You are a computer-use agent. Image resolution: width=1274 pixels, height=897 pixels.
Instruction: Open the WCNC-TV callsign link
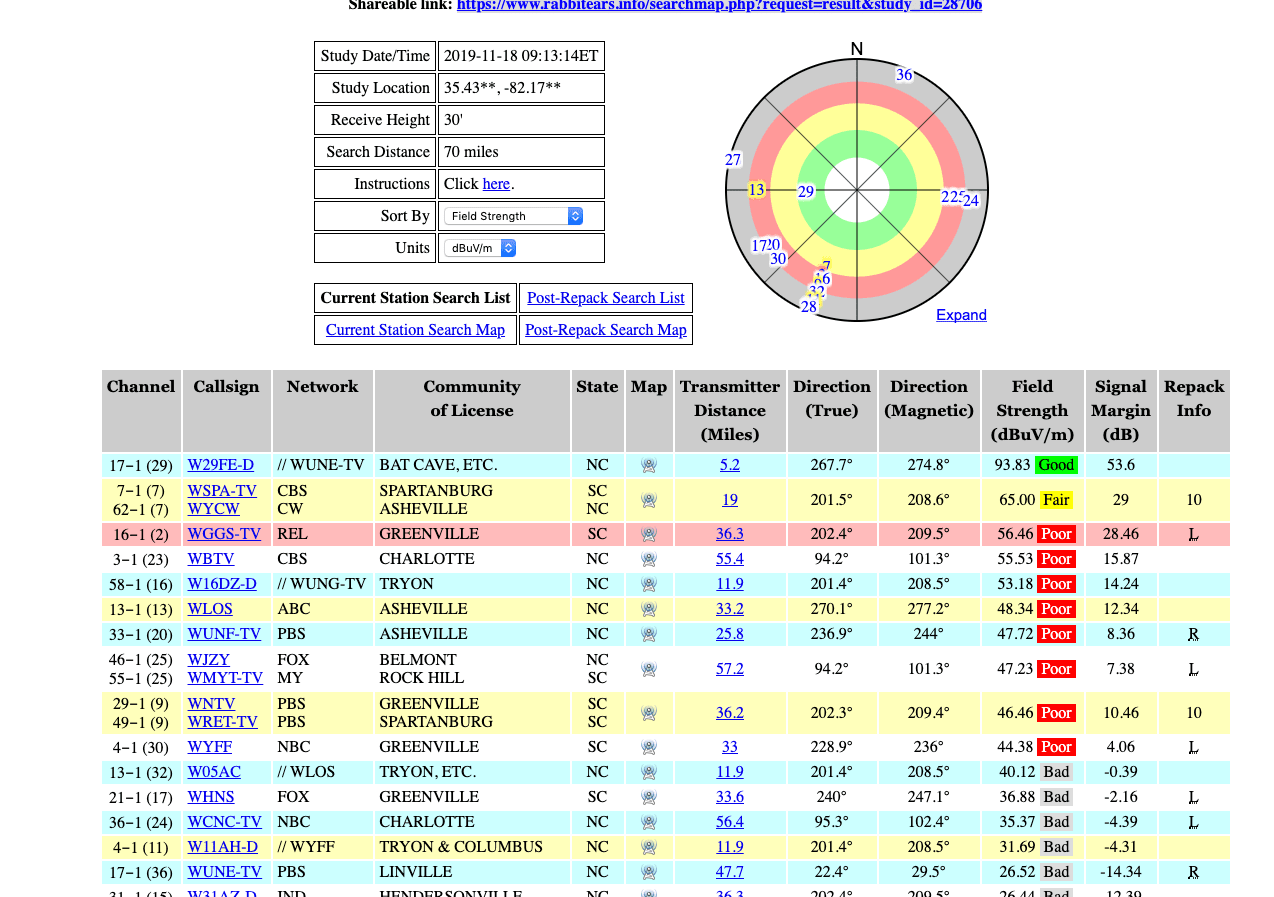[225, 822]
